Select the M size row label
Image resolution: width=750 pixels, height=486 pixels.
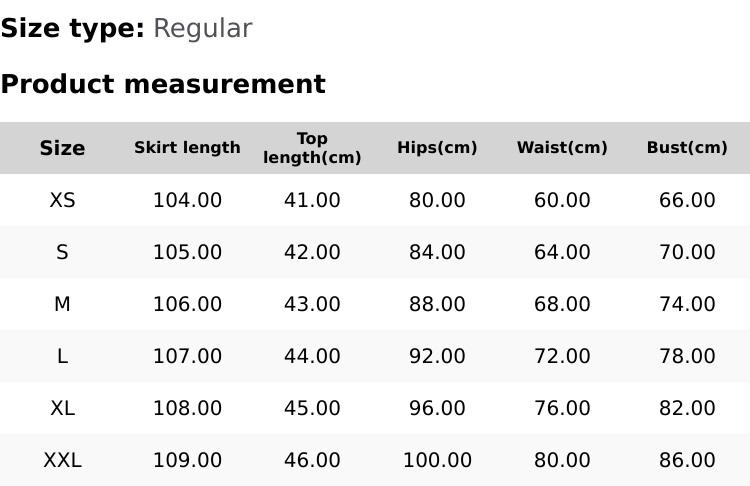tap(62, 304)
